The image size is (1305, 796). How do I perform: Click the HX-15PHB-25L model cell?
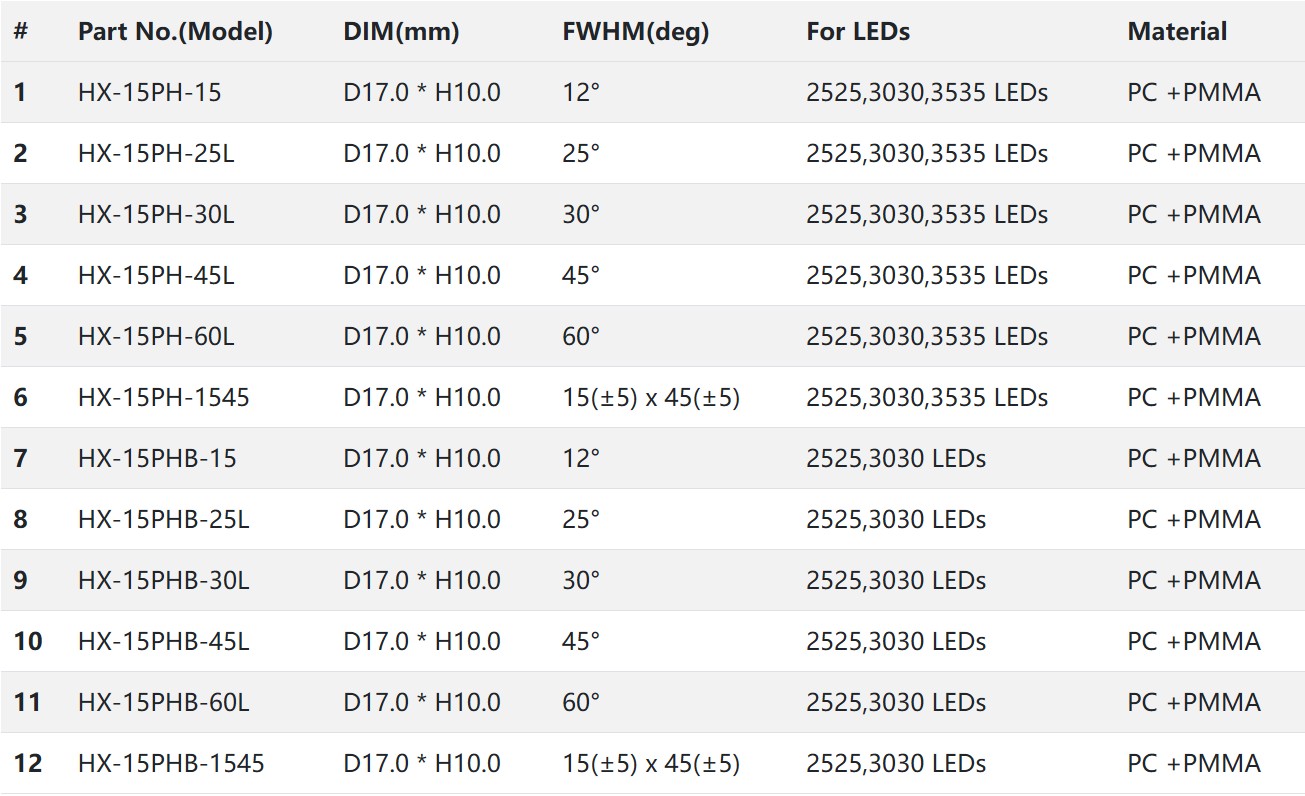pos(163,520)
